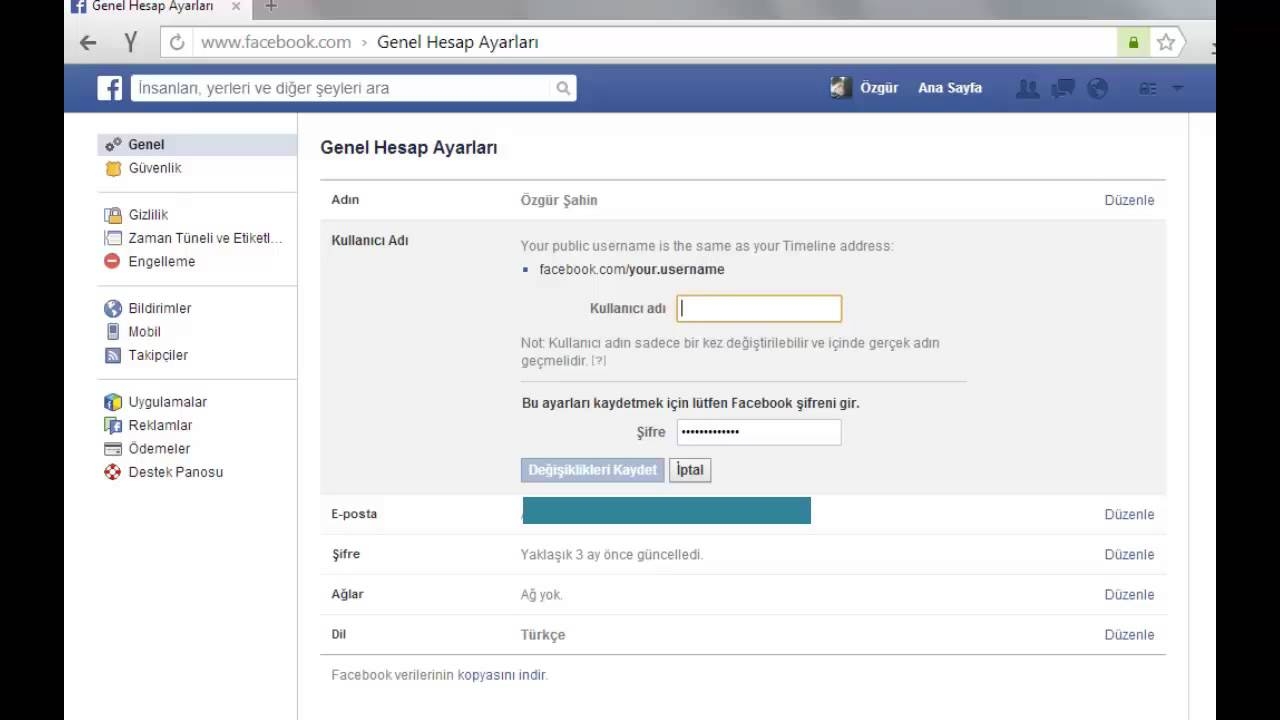This screenshot has width=1280, height=720.
Task: Open the notifications globe icon
Action: [x=1097, y=88]
